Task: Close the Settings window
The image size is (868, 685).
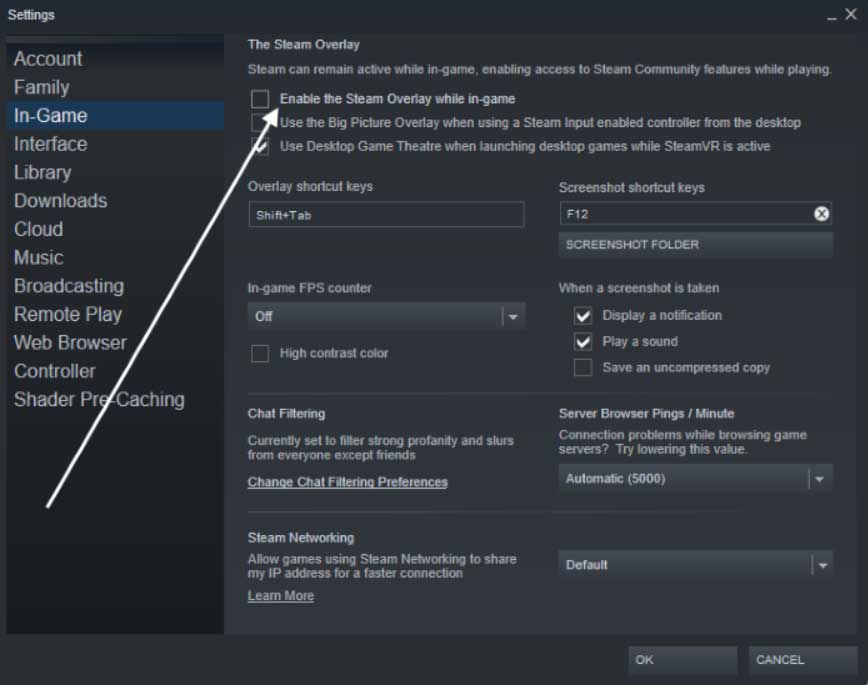Action: [851, 14]
